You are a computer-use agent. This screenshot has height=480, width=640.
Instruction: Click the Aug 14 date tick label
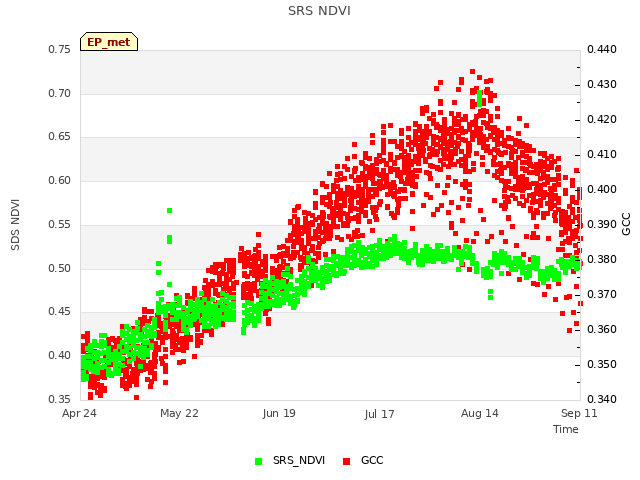coord(480,413)
